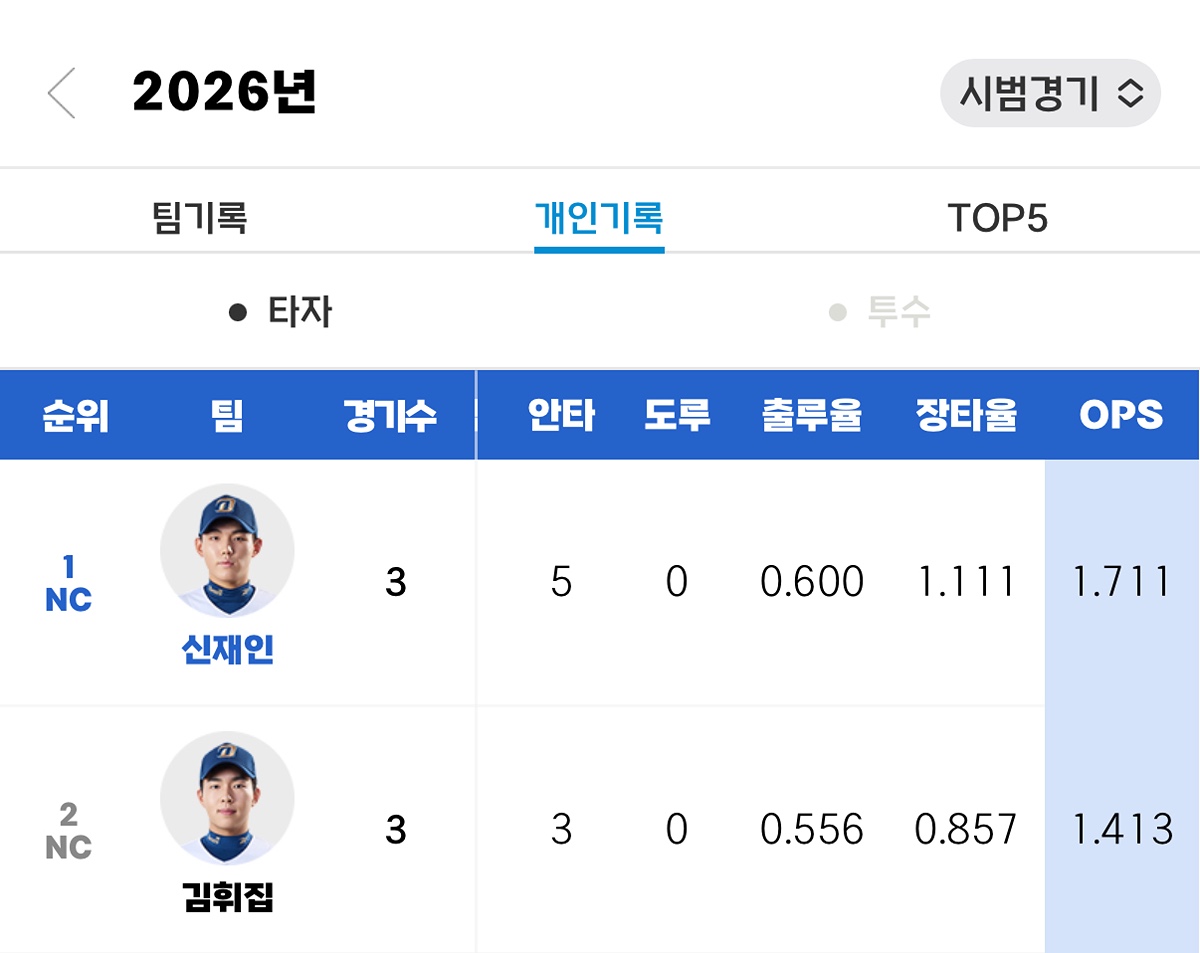Viewport: 1200px width, 953px height.
Task: Select the 타자 radio option
Action: click(x=280, y=312)
